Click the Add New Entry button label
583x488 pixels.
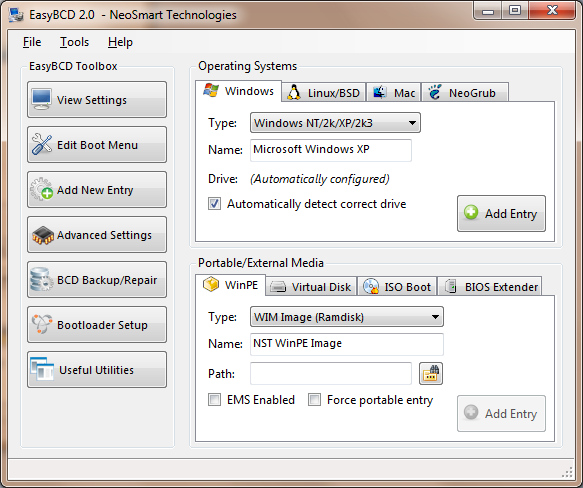pos(95,190)
